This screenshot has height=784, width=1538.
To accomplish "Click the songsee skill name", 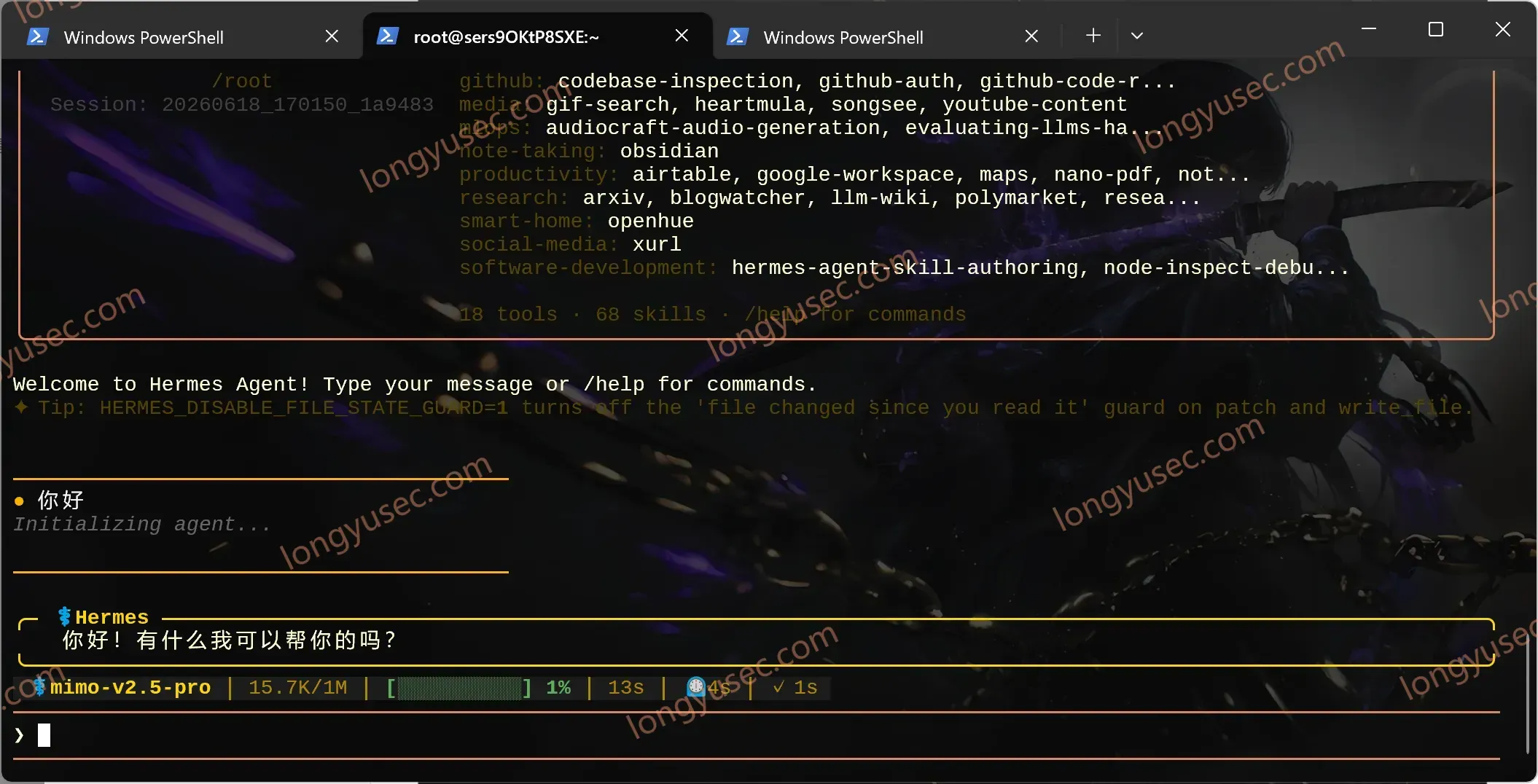I will click(x=873, y=104).
